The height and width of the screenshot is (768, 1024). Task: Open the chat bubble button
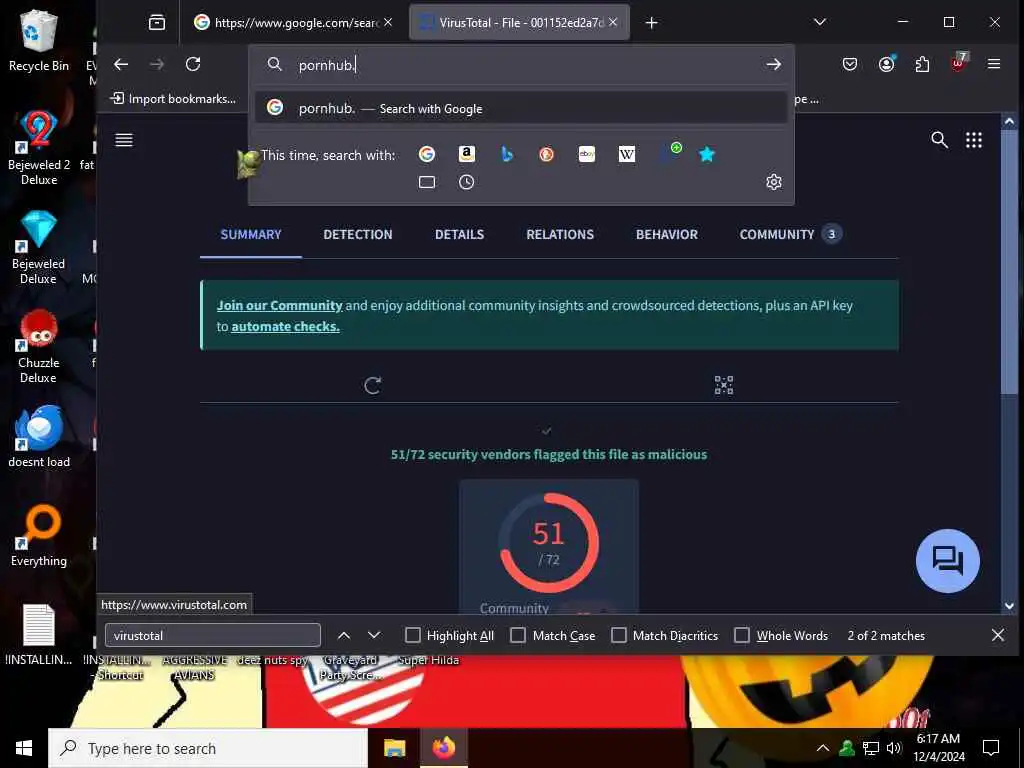click(x=948, y=561)
